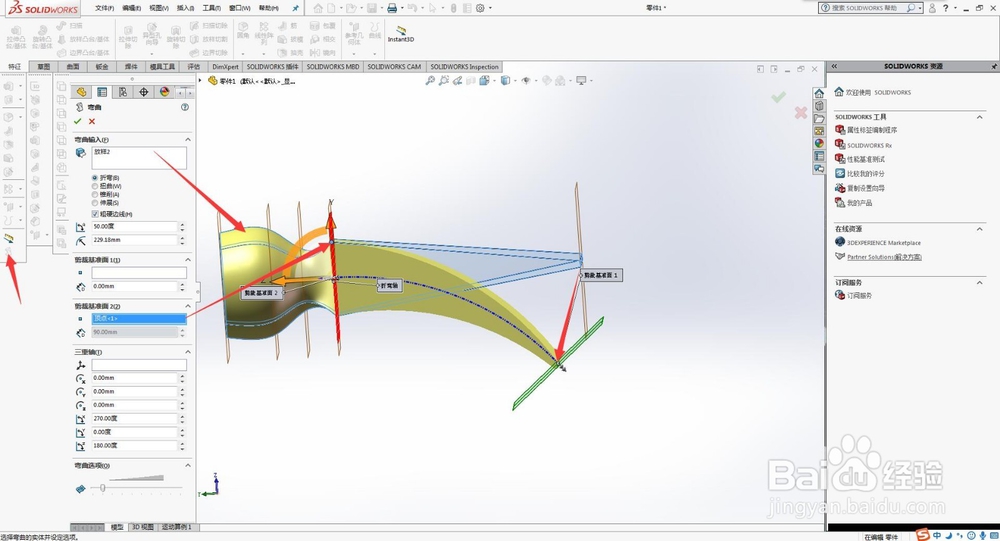Open SOLIDWORKS Resources home tab in task pane
This screenshot has height=541, width=1000.
point(819,93)
